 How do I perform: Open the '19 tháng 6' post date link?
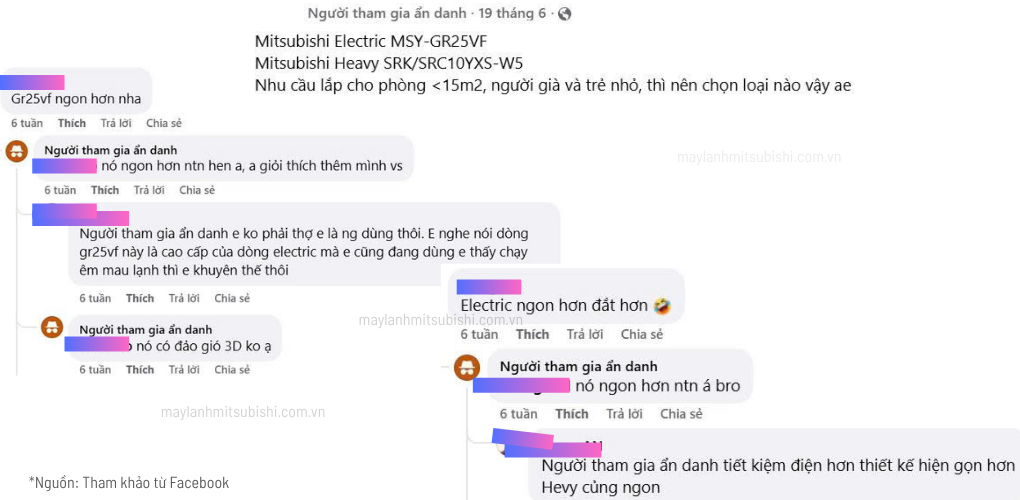(x=512, y=14)
